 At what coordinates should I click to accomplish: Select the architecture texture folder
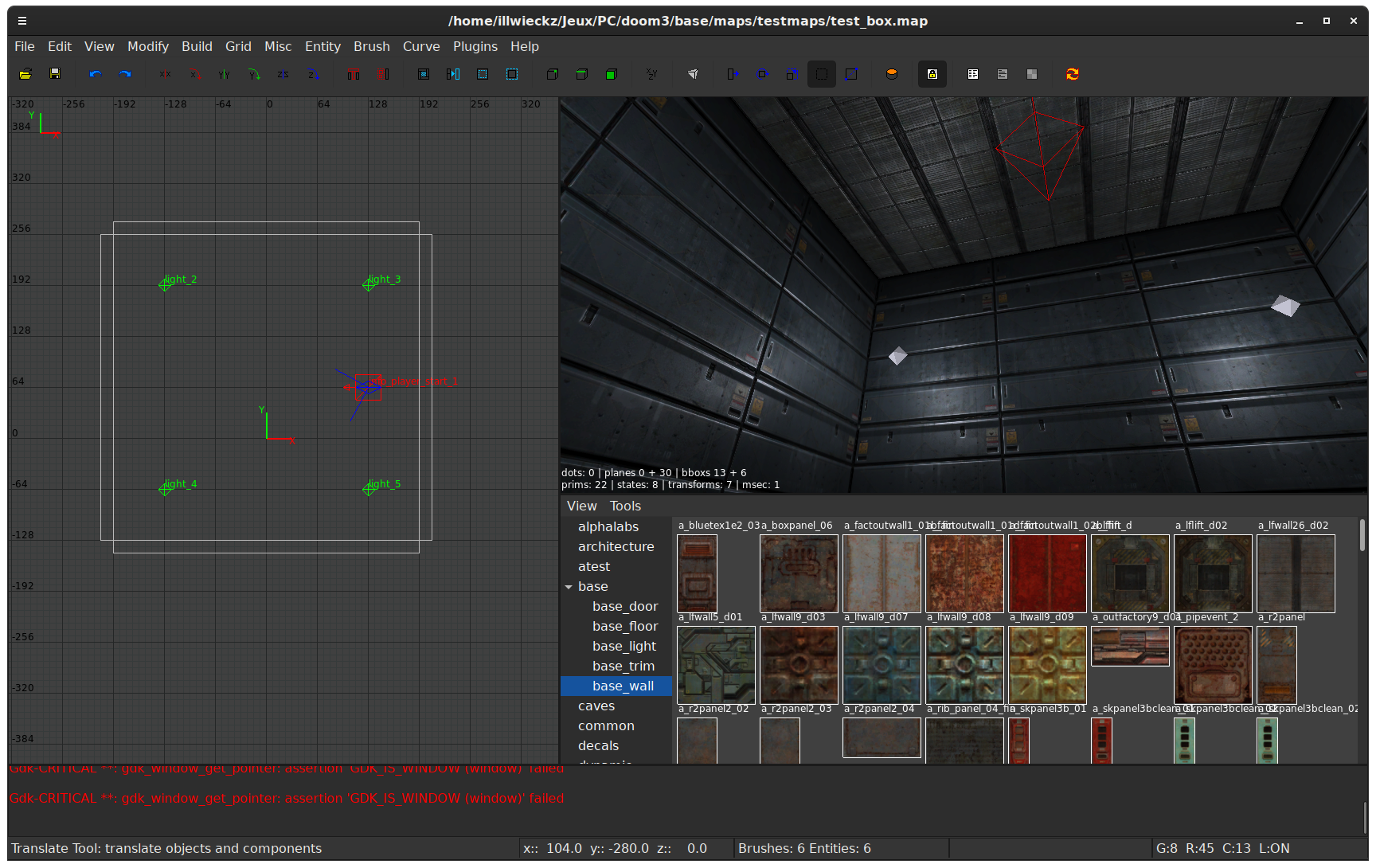tap(616, 546)
